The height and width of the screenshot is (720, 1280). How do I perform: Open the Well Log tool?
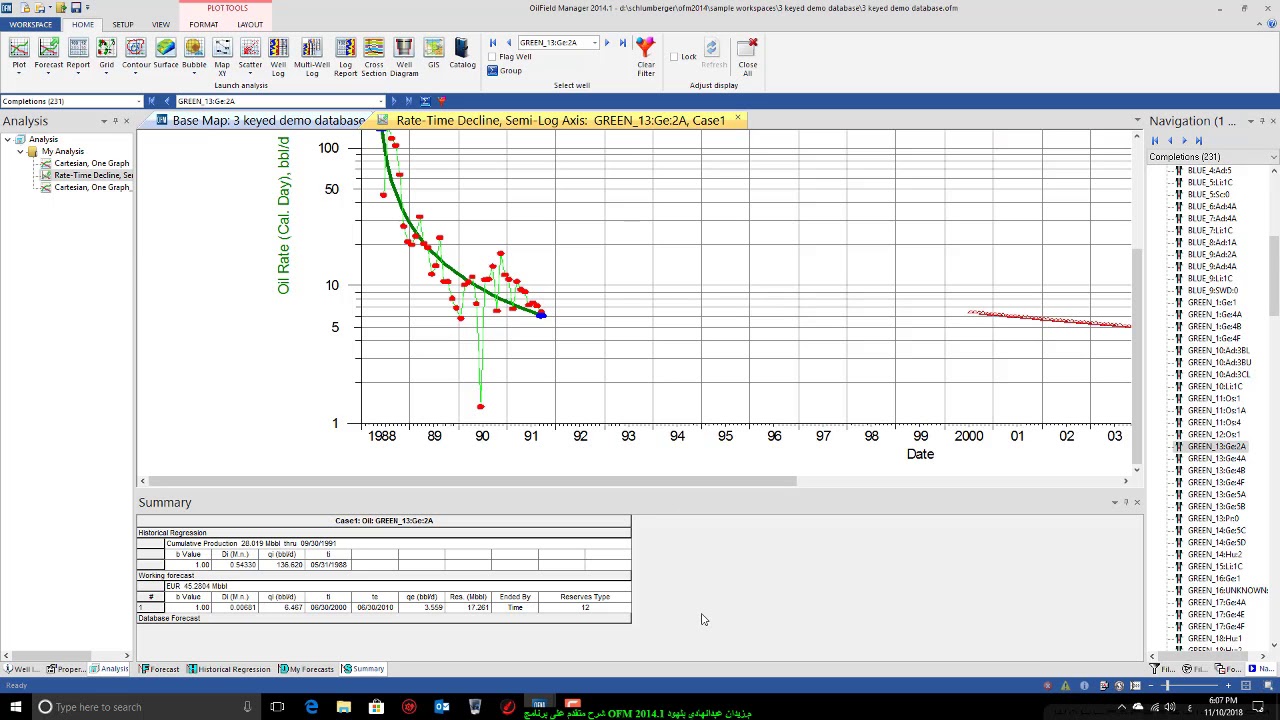click(x=278, y=57)
